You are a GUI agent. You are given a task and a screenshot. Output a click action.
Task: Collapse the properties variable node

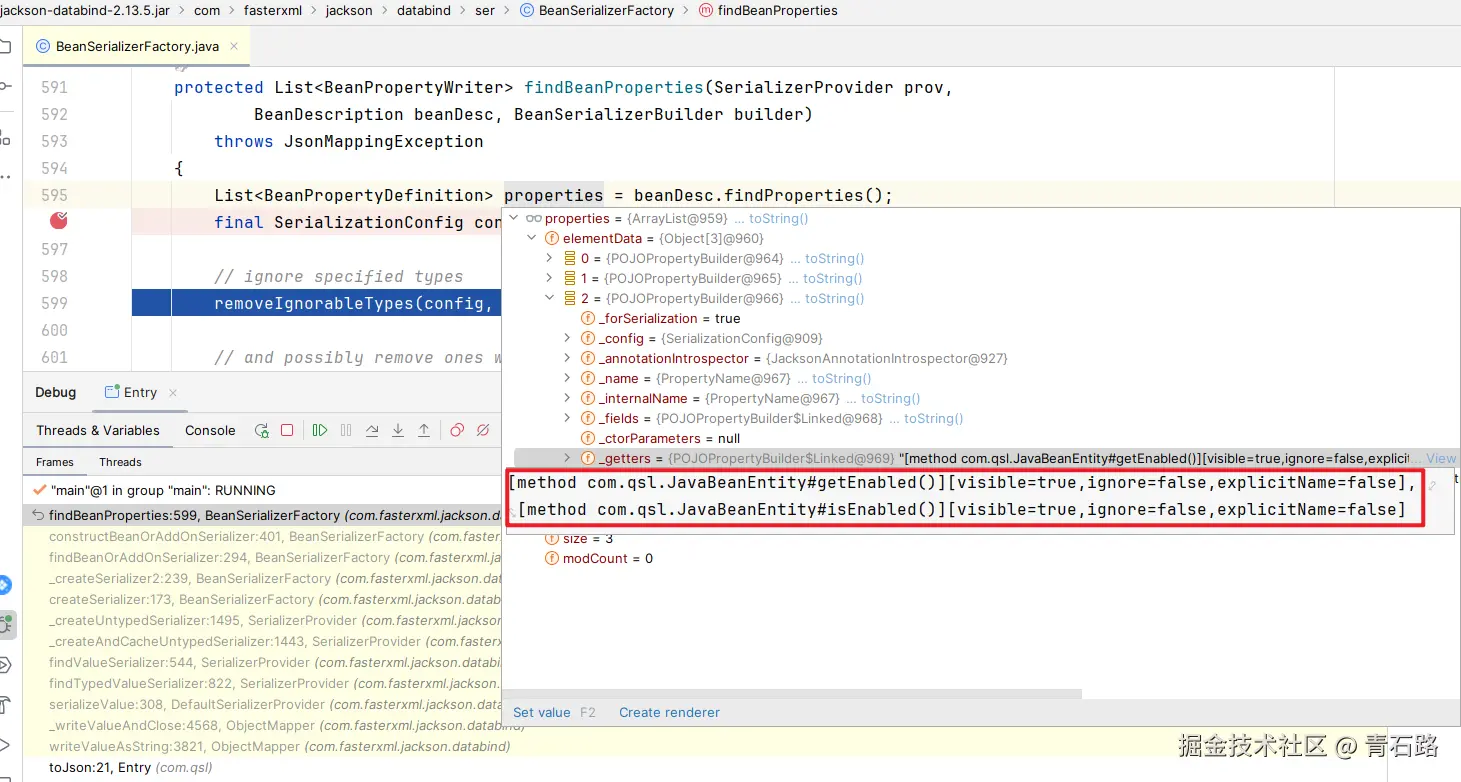(514, 218)
